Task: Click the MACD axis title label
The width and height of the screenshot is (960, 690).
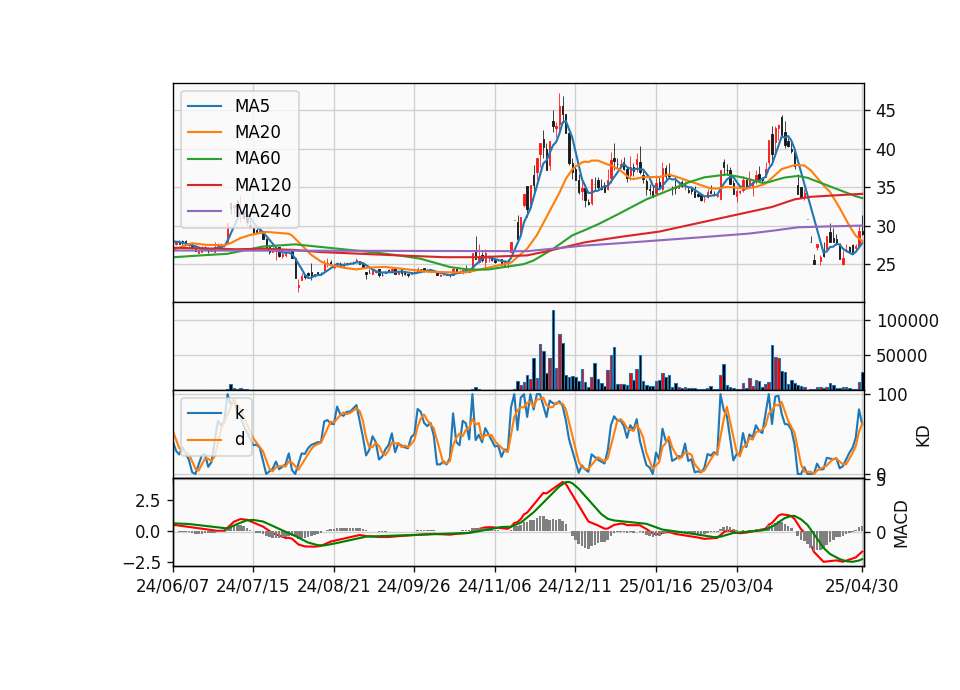Action: (x=900, y=525)
